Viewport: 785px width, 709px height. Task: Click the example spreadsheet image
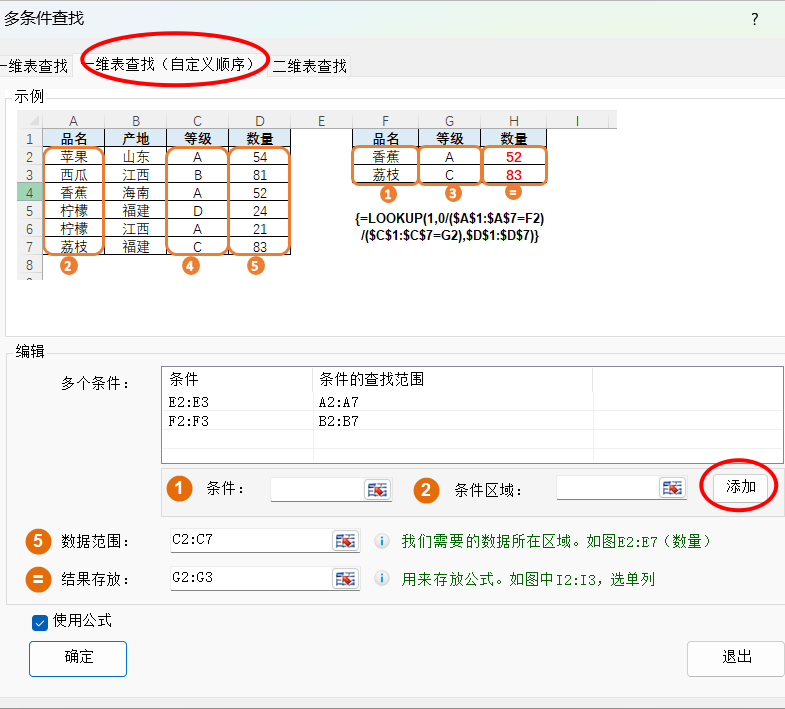coord(317,195)
